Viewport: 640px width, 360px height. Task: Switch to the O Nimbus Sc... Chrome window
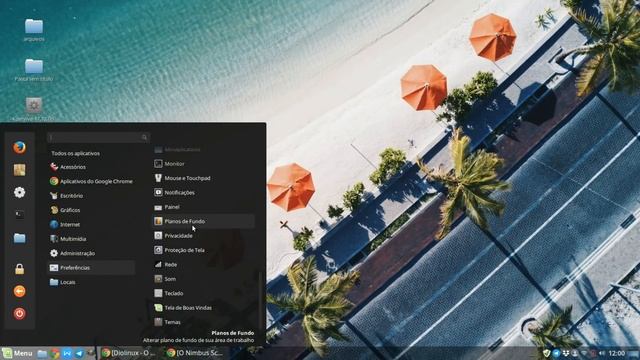point(195,353)
